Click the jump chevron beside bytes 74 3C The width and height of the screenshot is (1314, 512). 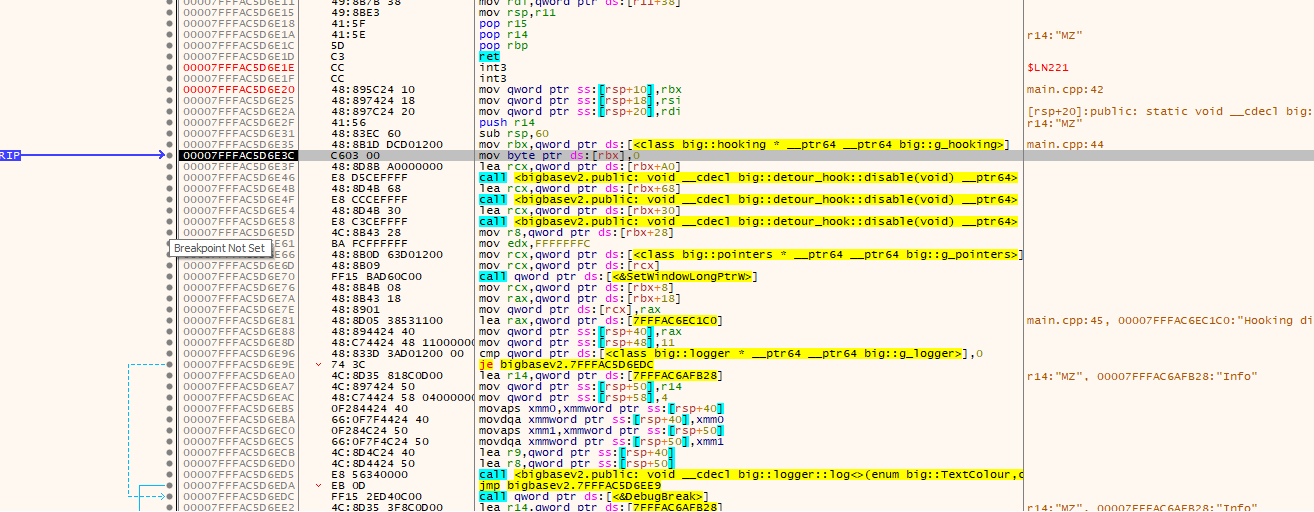(319, 365)
